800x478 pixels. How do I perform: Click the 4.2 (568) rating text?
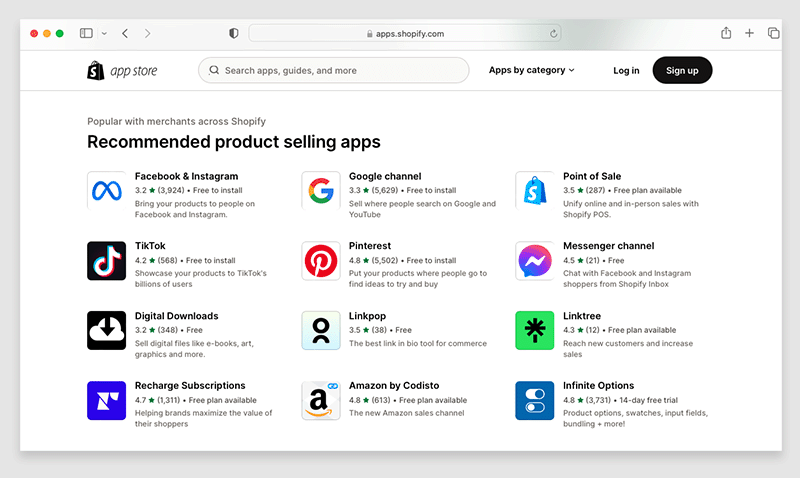pyautogui.click(x=156, y=260)
